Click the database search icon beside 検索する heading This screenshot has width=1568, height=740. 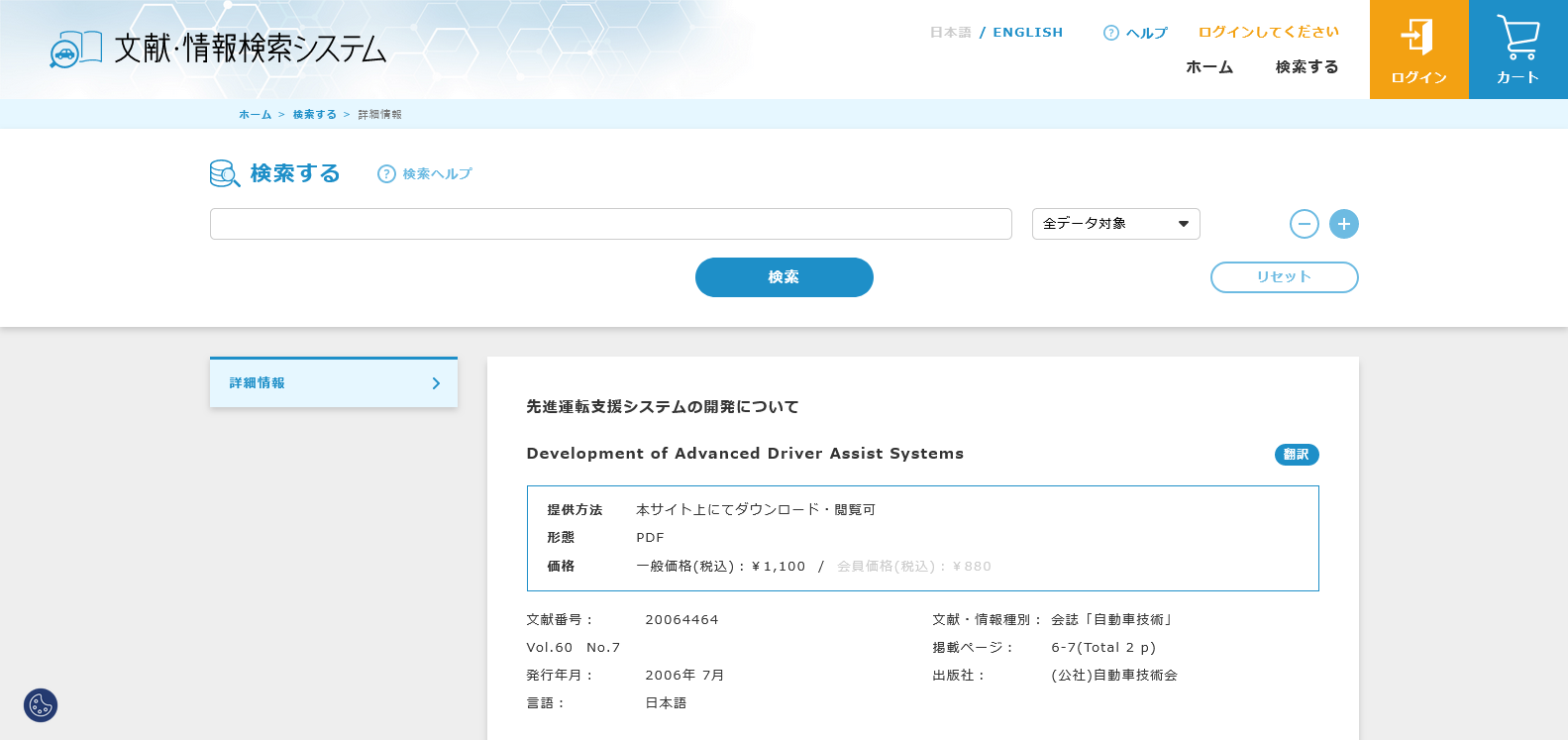coord(225,174)
